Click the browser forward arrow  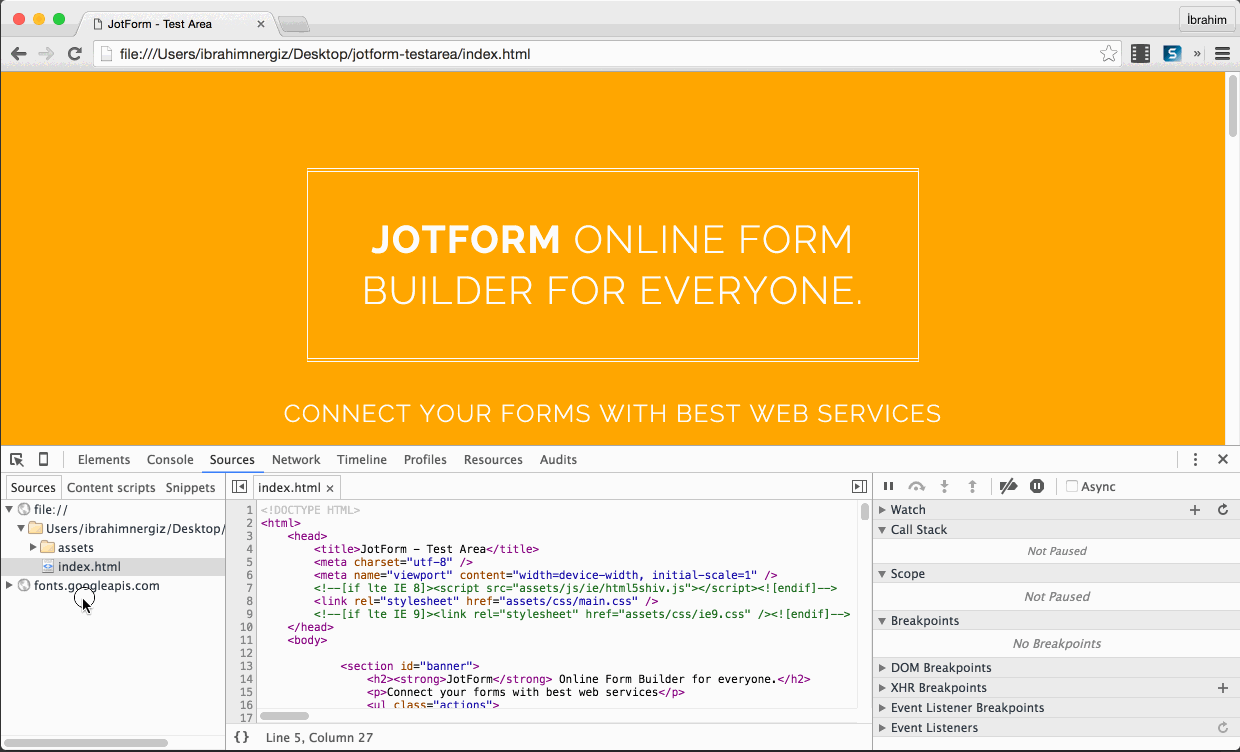tap(46, 54)
